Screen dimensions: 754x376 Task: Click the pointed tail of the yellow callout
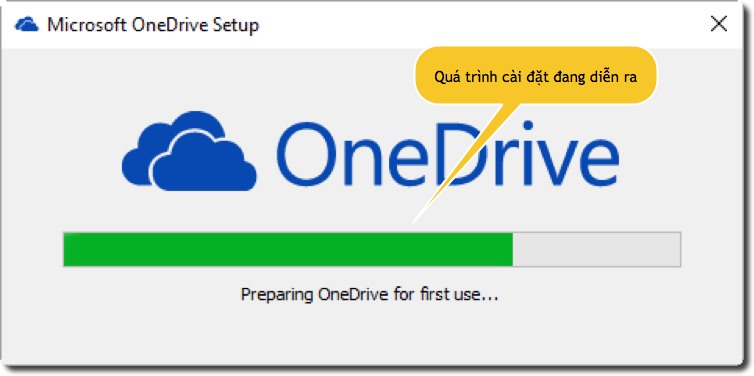tap(462, 163)
